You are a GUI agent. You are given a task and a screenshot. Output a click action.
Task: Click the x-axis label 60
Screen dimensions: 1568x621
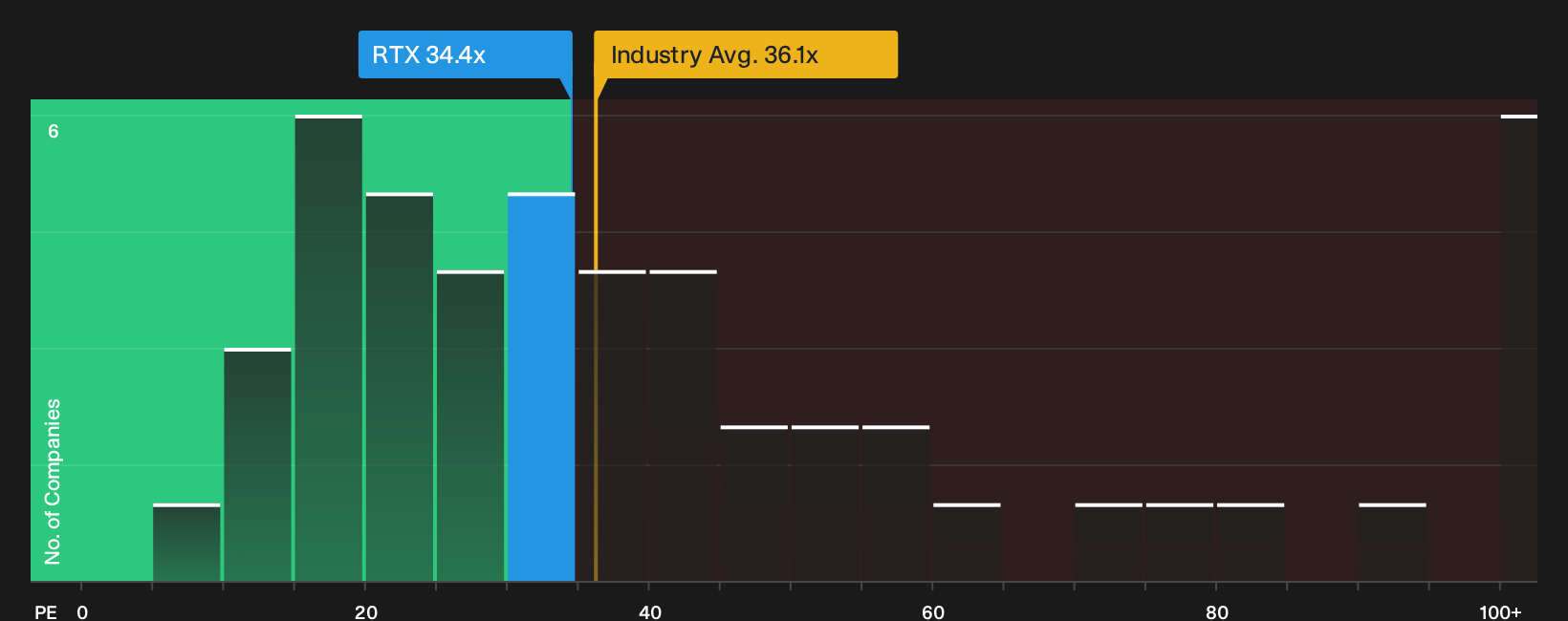tap(933, 611)
